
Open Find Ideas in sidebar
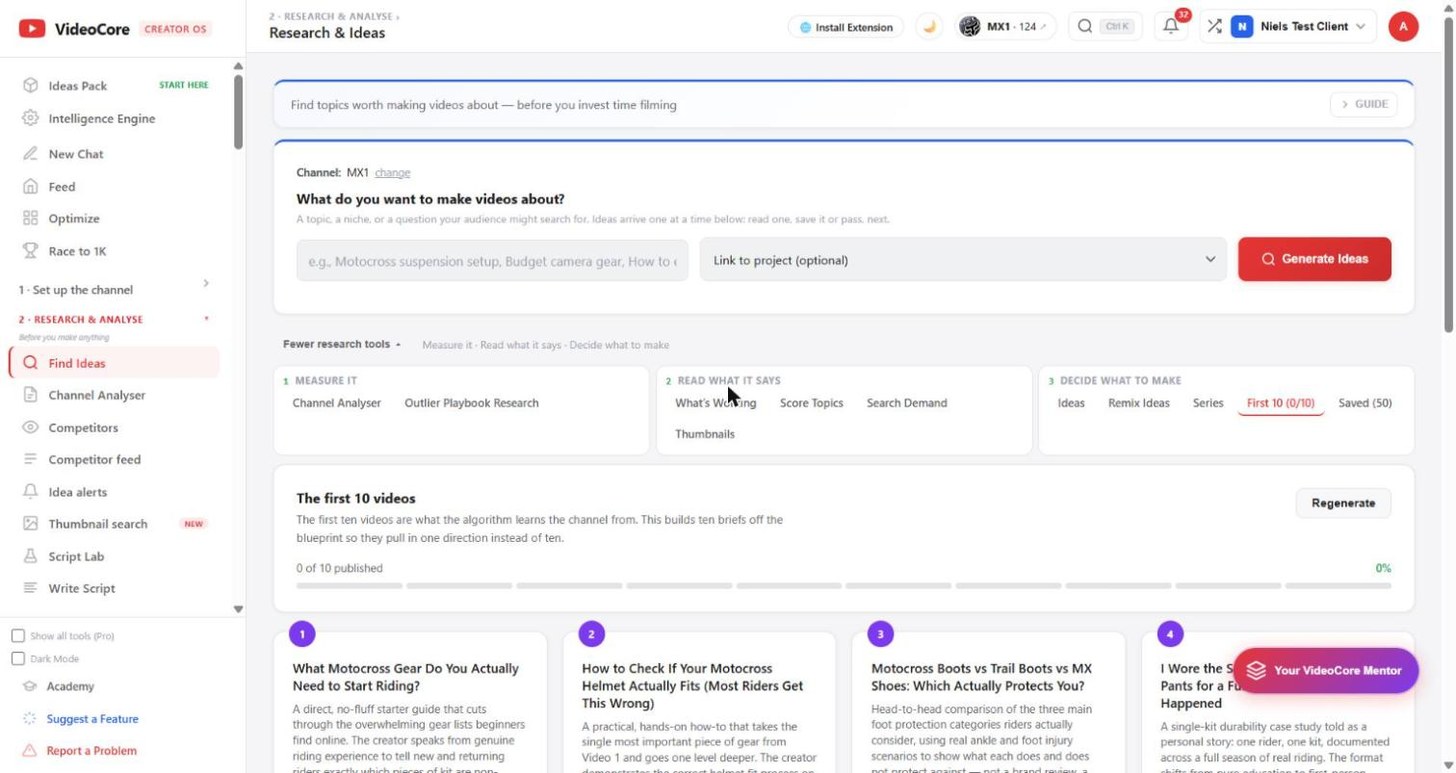(114, 363)
